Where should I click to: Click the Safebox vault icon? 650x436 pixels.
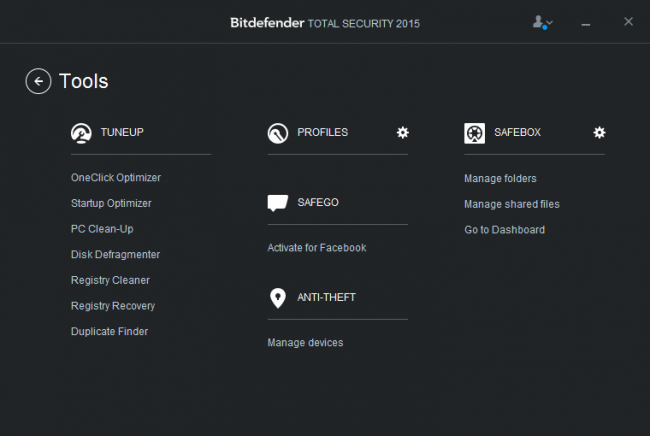pos(475,133)
